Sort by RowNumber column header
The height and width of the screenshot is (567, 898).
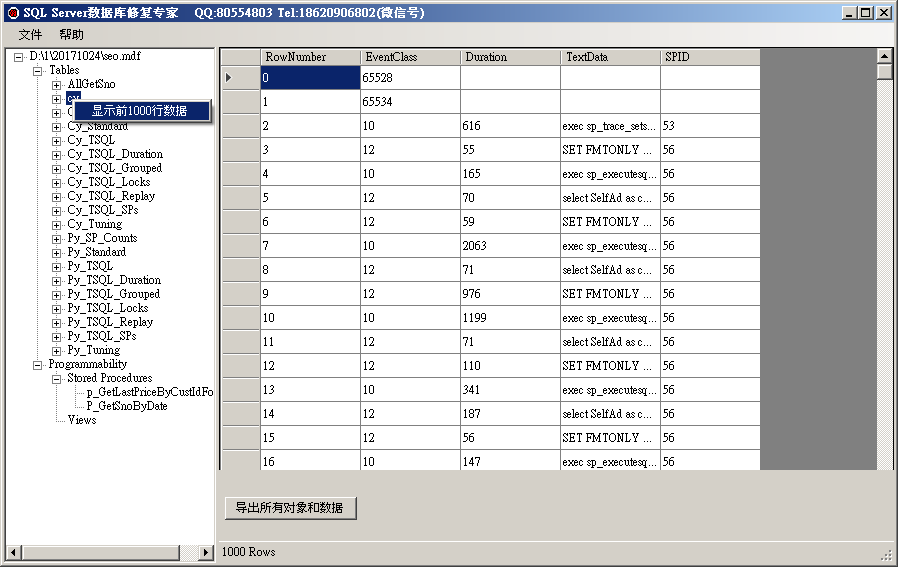(x=310, y=57)
